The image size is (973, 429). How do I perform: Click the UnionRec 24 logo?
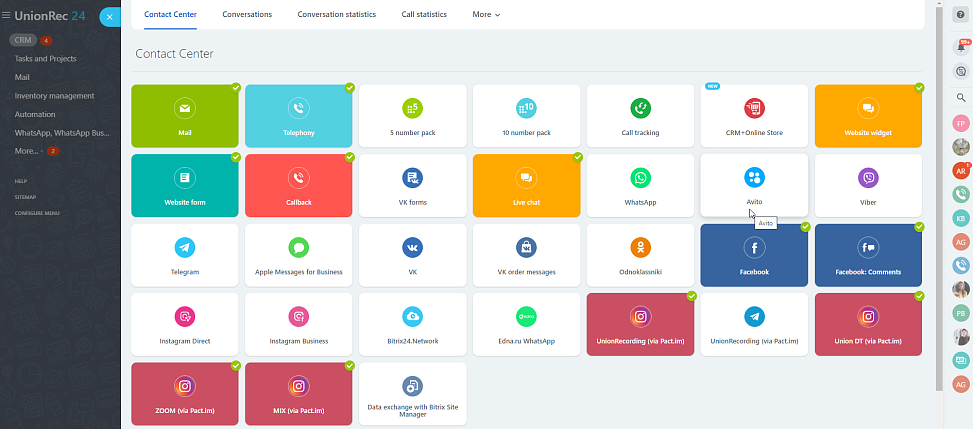pos(50,16)
